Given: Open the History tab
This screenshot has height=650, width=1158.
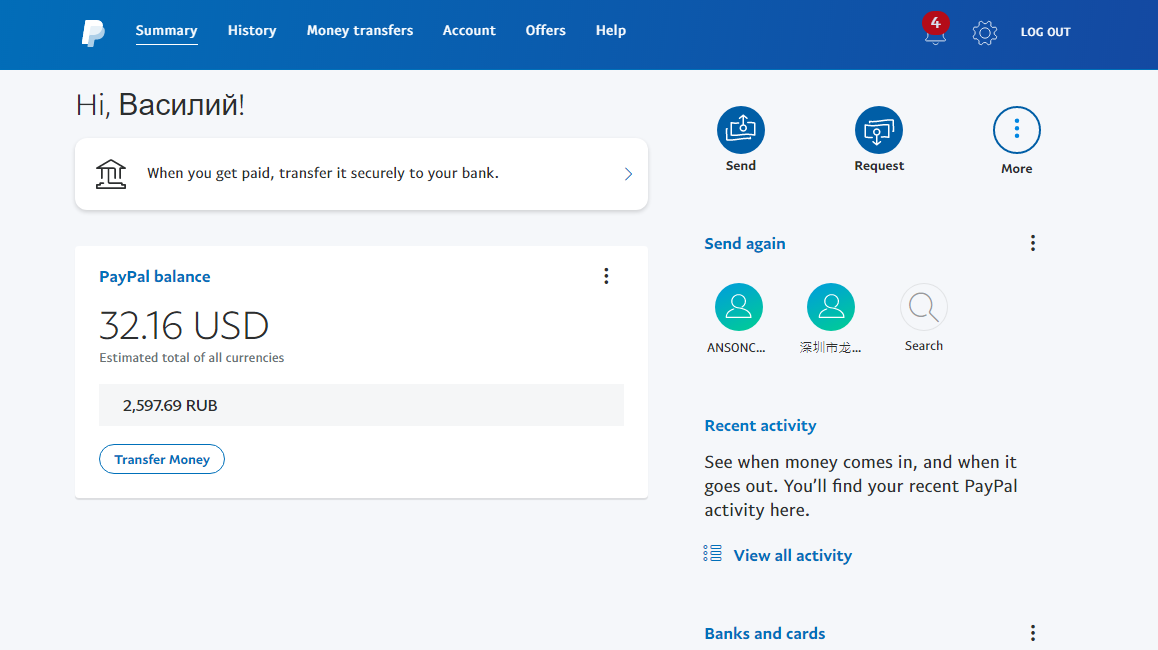Looking at the screenshot, I should coord(252,30).
